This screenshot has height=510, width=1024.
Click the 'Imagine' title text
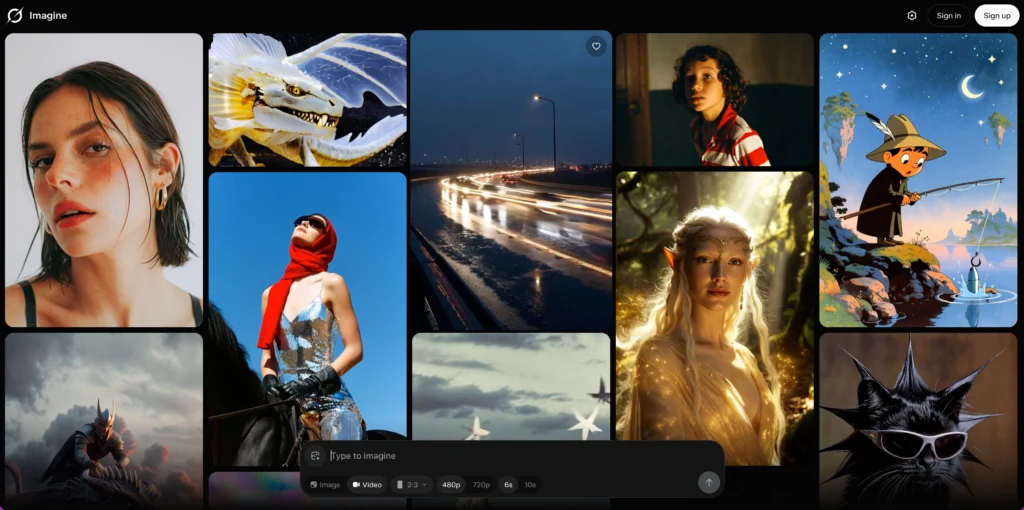[x=48, y=16]
